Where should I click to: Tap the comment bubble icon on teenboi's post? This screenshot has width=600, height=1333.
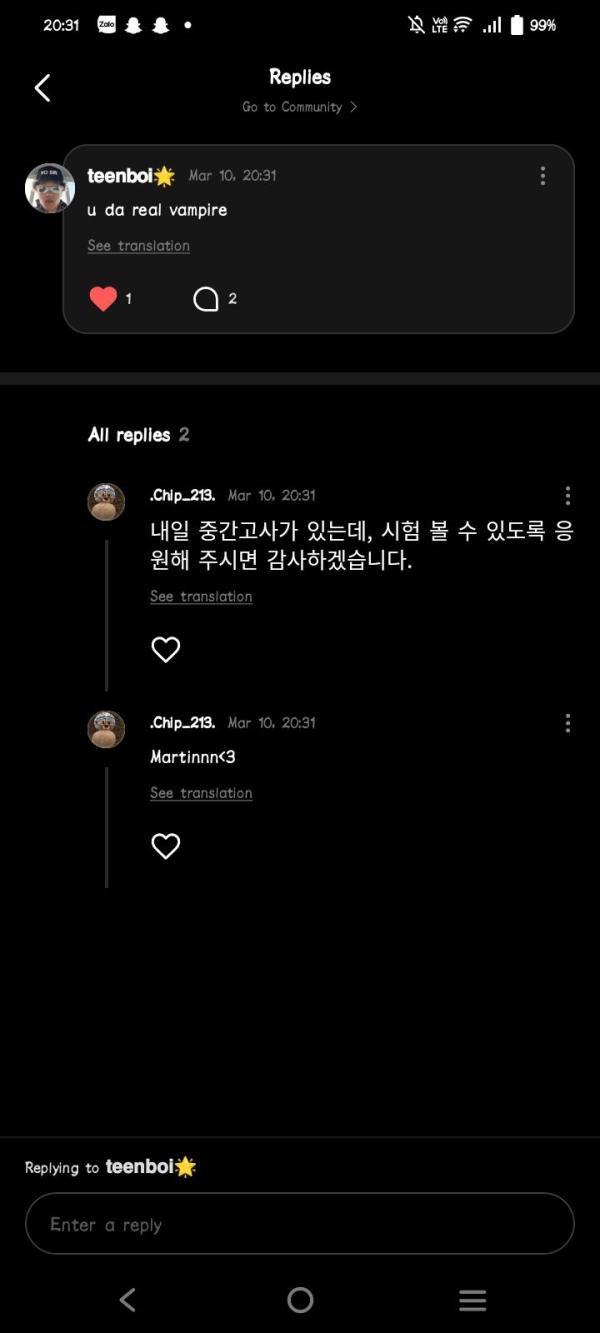point(206,299)
